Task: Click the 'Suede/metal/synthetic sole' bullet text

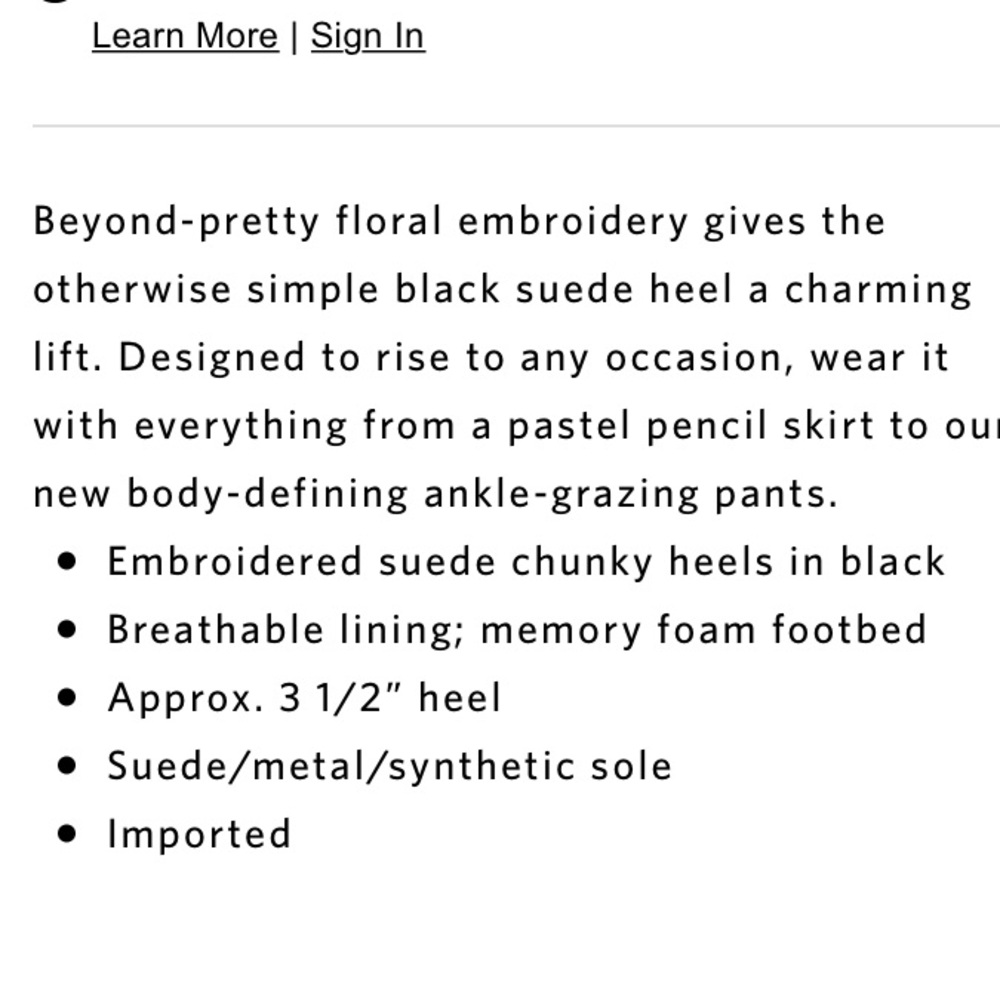Action: pos(390,766)
